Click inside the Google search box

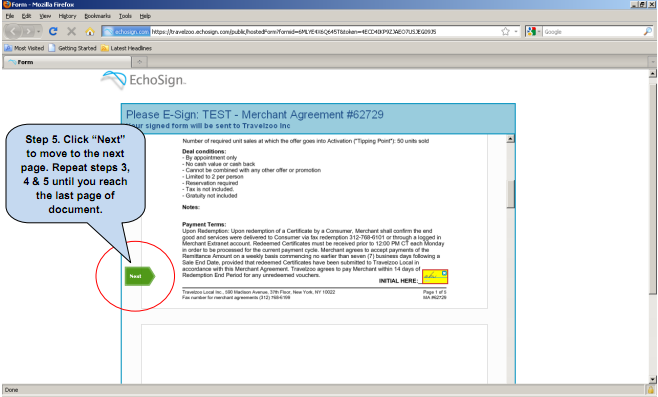click(x=593, y=31)
